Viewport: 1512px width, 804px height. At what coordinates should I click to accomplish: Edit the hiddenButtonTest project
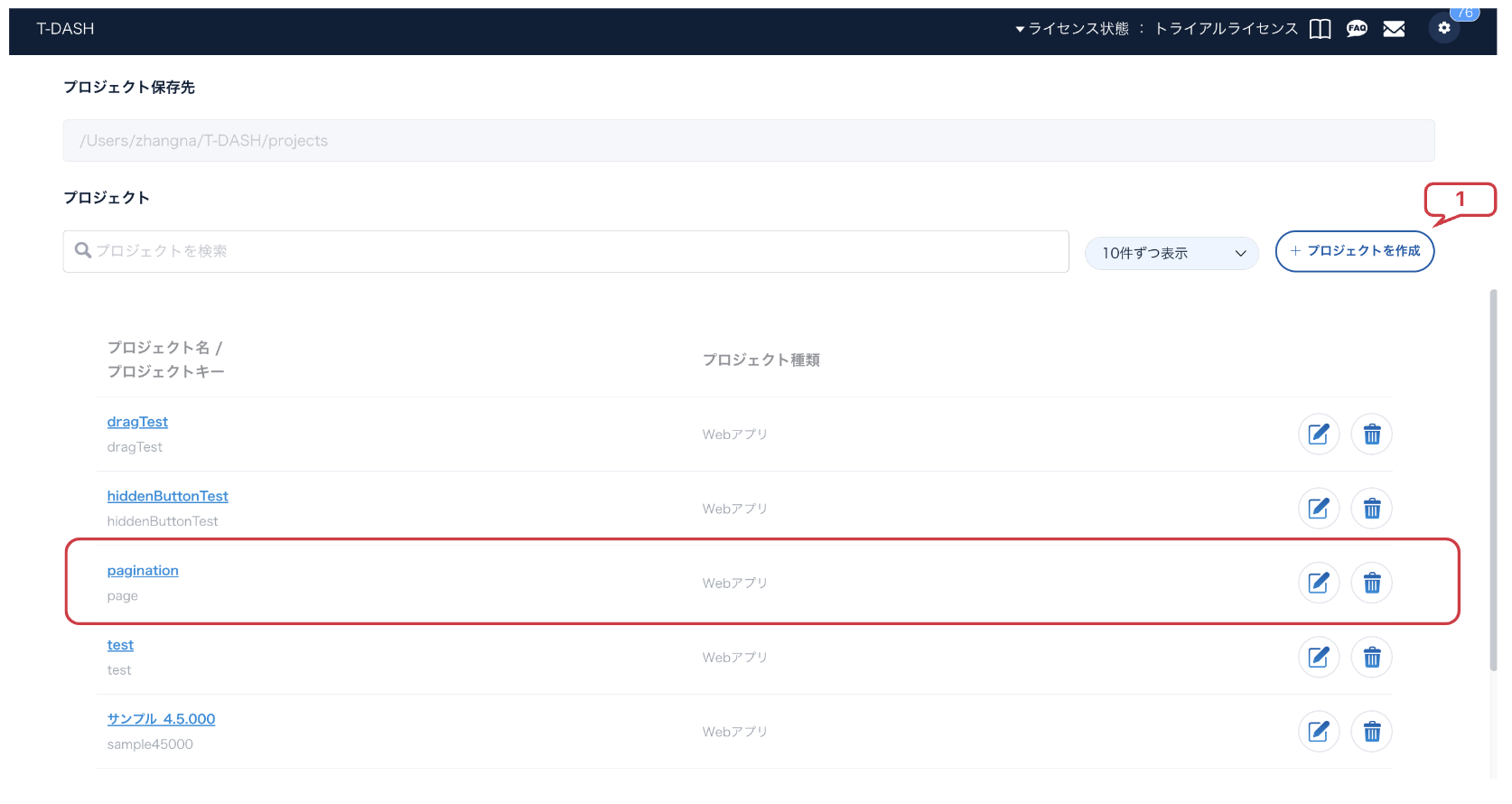(1319, 509)
